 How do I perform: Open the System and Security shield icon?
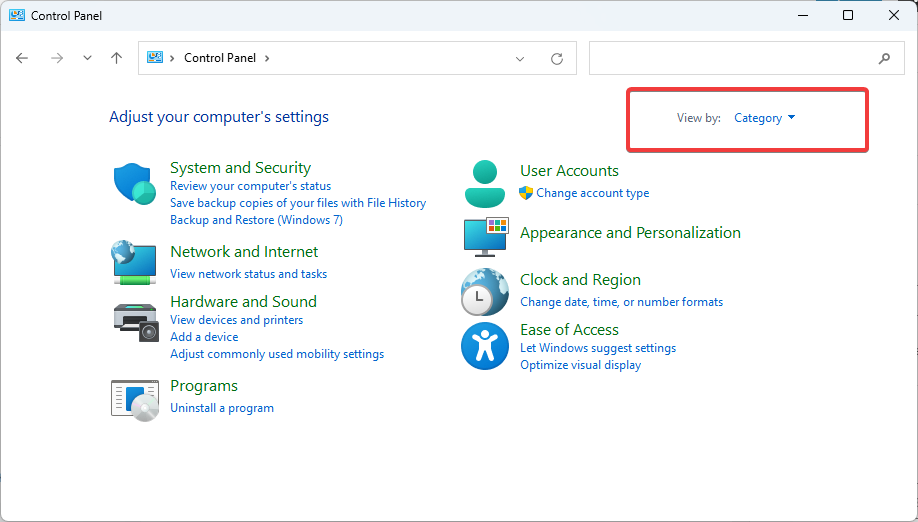tap(135, 184)
